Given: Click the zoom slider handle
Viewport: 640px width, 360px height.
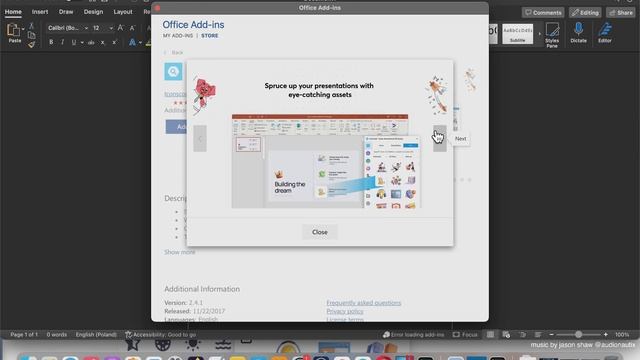Looking at the screenshot, I should 578,335.
